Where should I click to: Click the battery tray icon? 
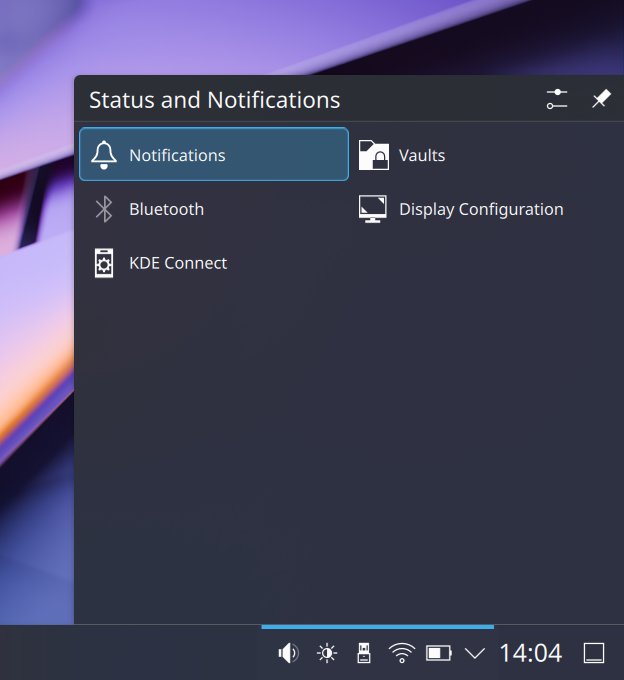coord(439,653)
